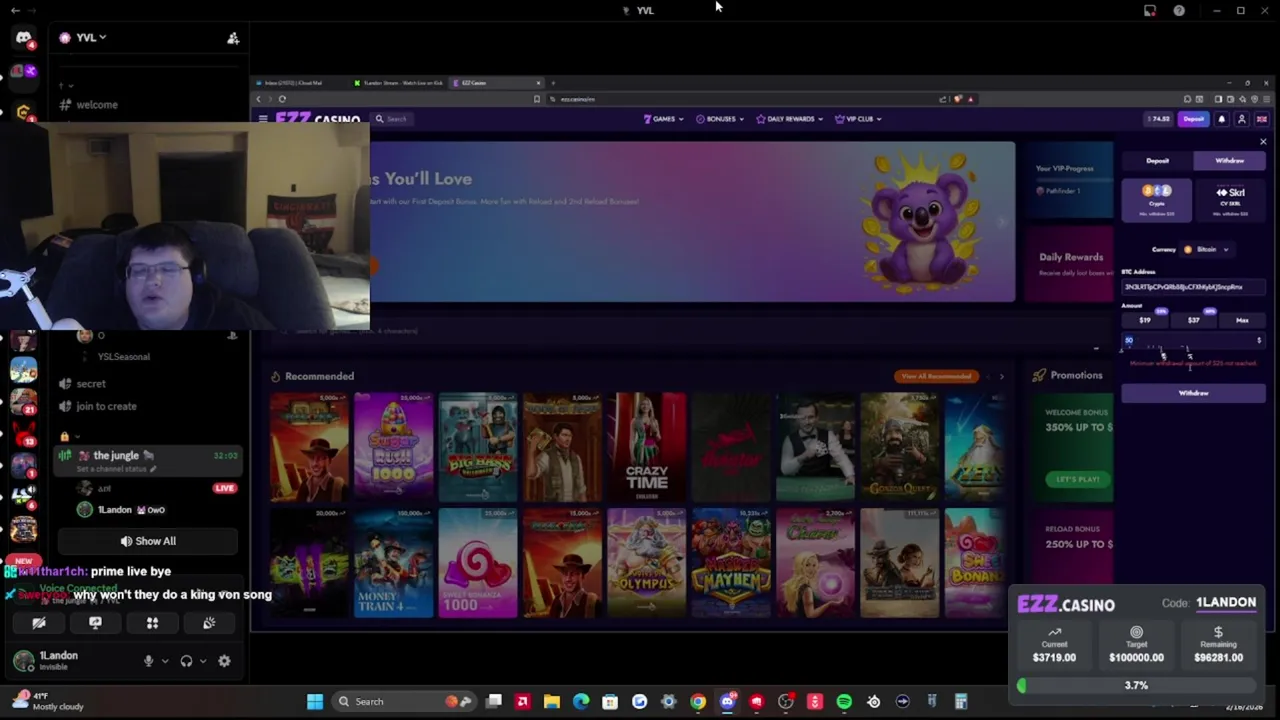
Task: Click 1Landon user in the jungle channel
Action: tap(120, 510)
